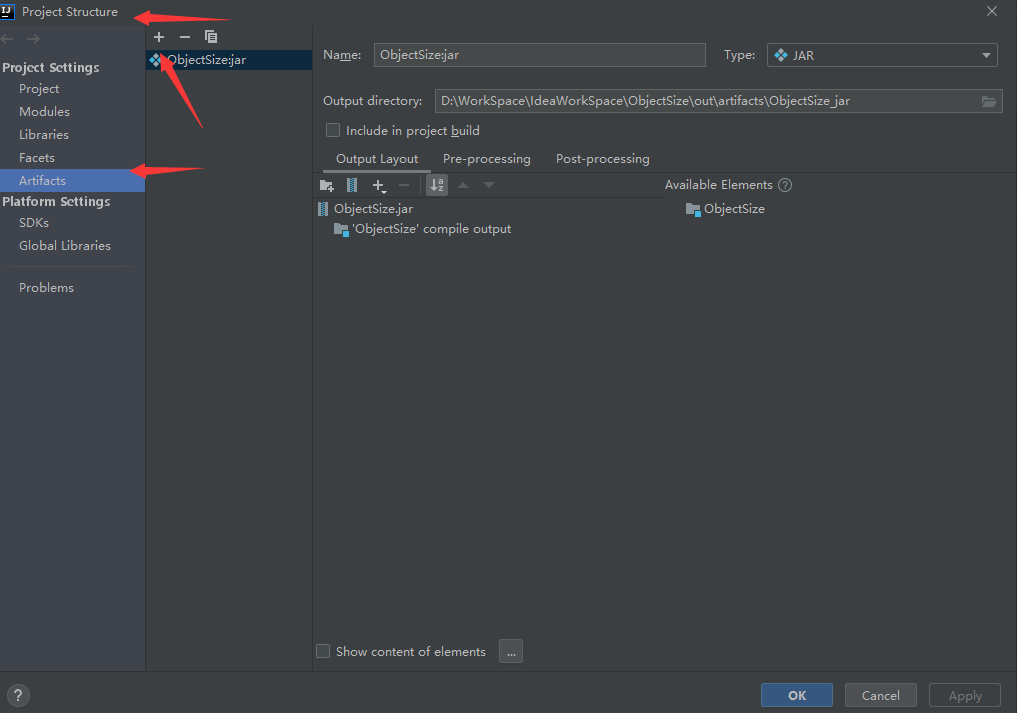The image size is (1017, 713).
Task: Create archive icon in Output Layout toolbar
Action: tap(352, 186)
